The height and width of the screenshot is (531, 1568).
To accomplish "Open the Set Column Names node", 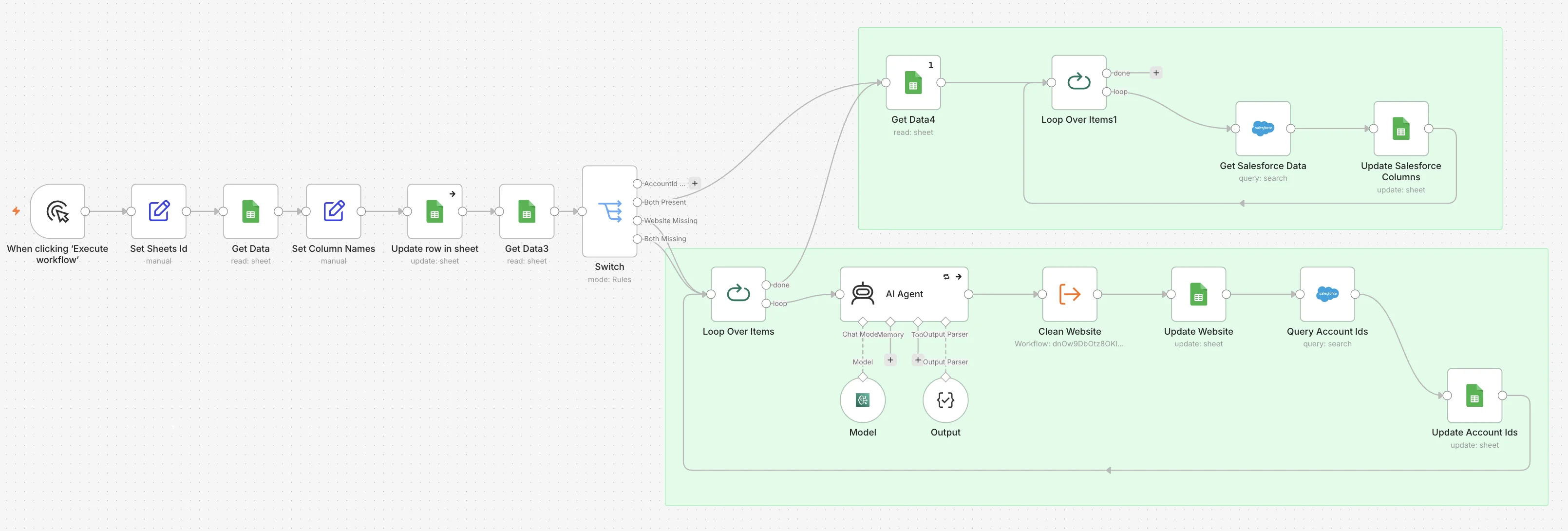I will pyautogui.click(x=334, y=211).
